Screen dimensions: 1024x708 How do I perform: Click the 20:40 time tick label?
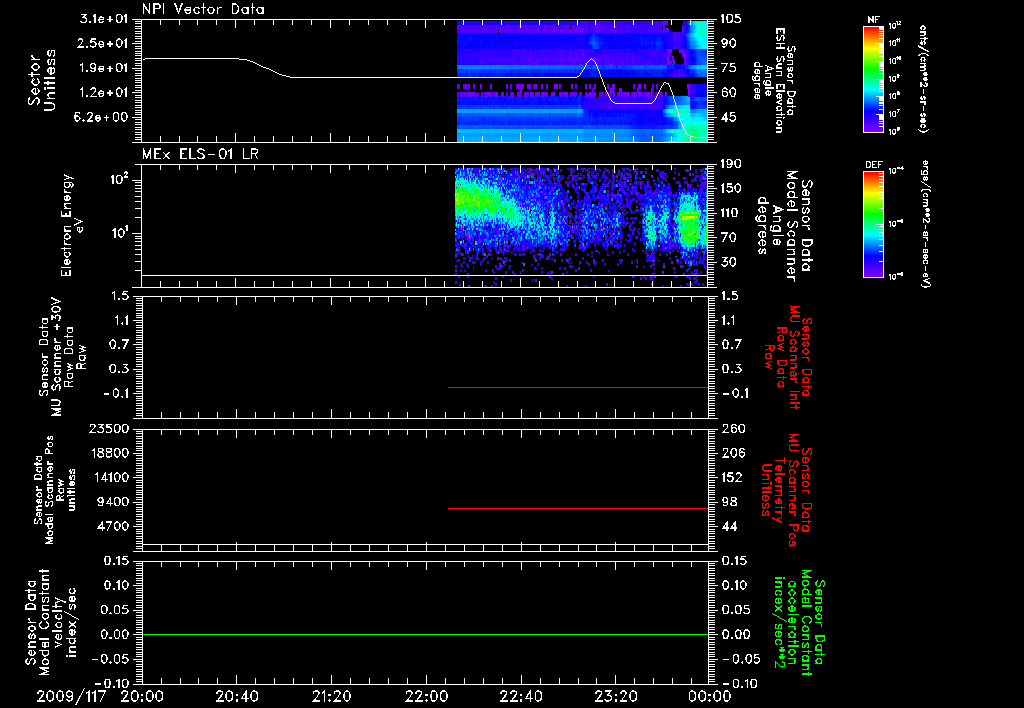(237, 696)
